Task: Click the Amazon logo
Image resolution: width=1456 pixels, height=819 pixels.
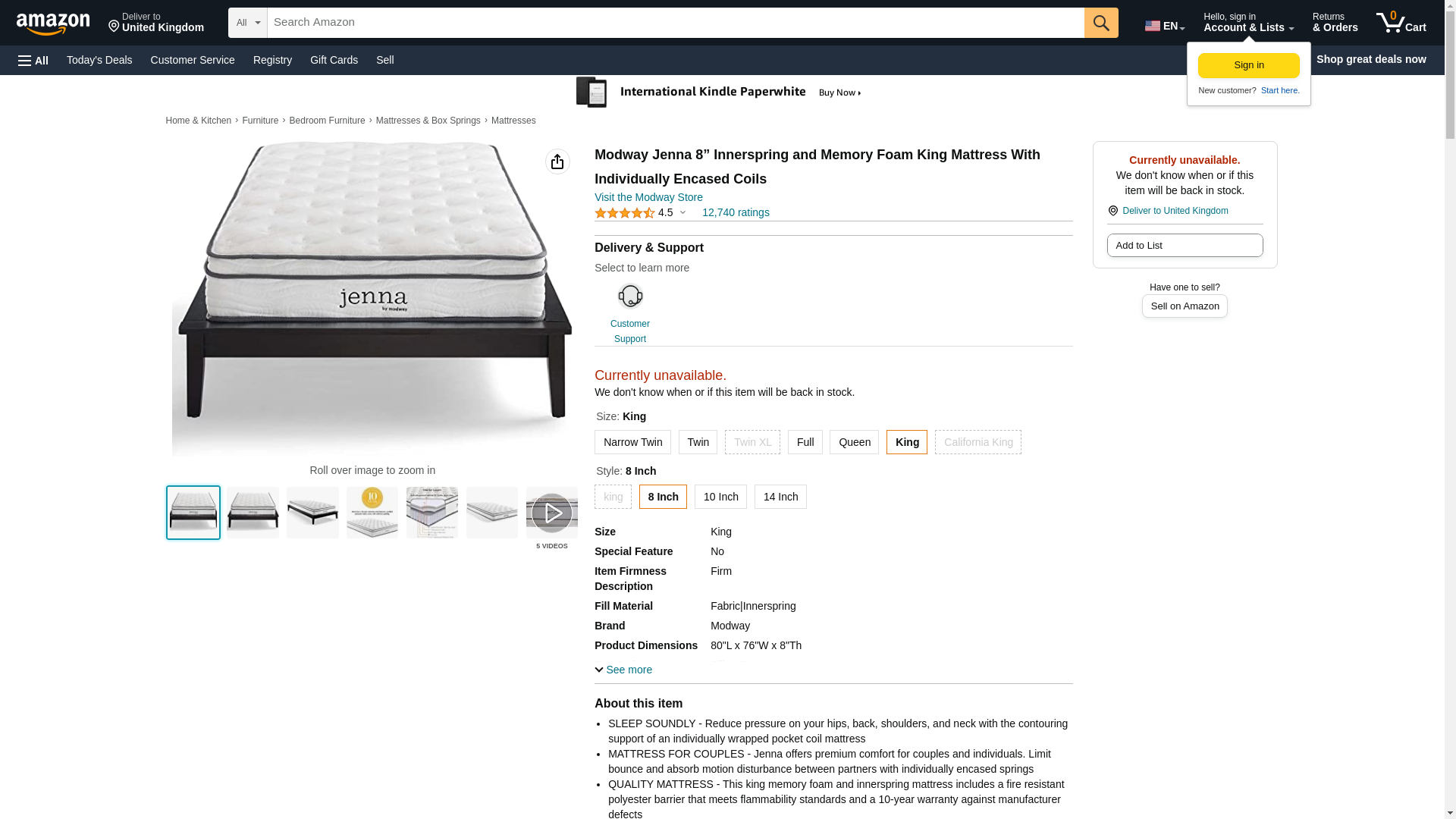Action: 53,24
